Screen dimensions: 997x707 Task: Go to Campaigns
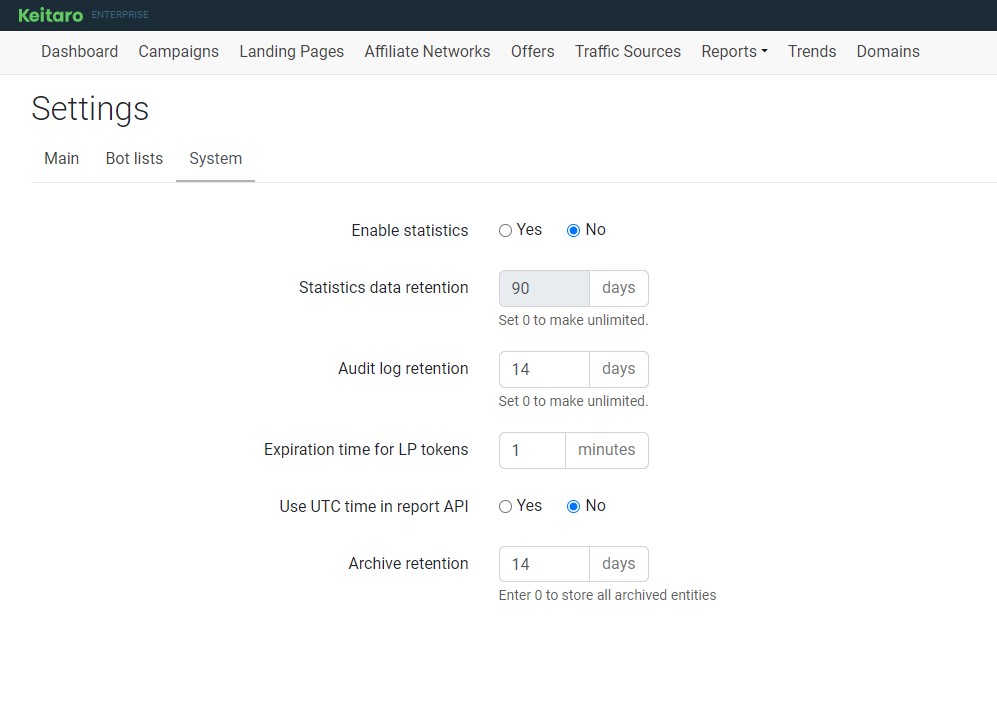(179, 51)
